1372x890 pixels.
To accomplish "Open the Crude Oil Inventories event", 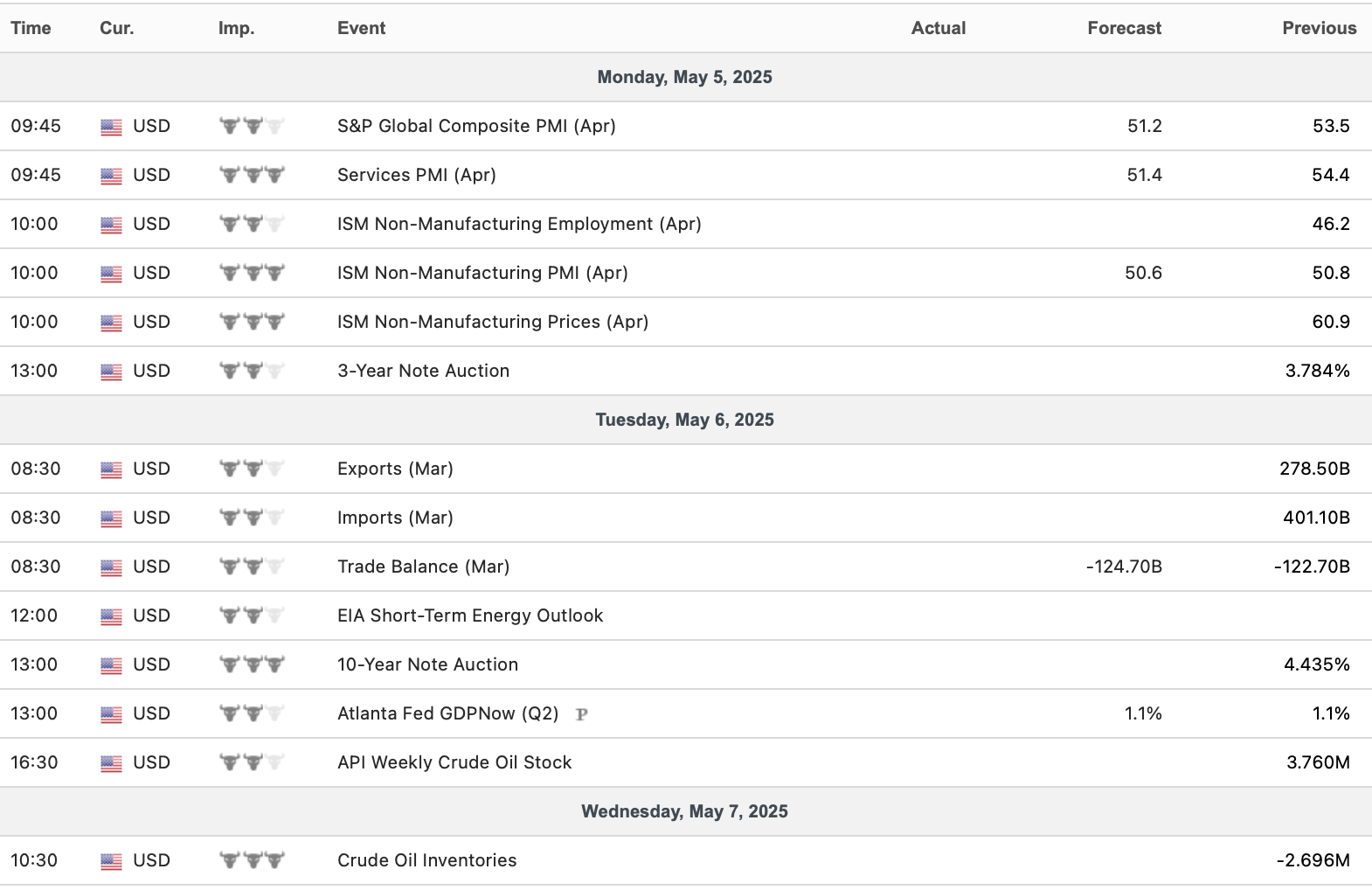I will pyautogui.click(x=426, y=860).
